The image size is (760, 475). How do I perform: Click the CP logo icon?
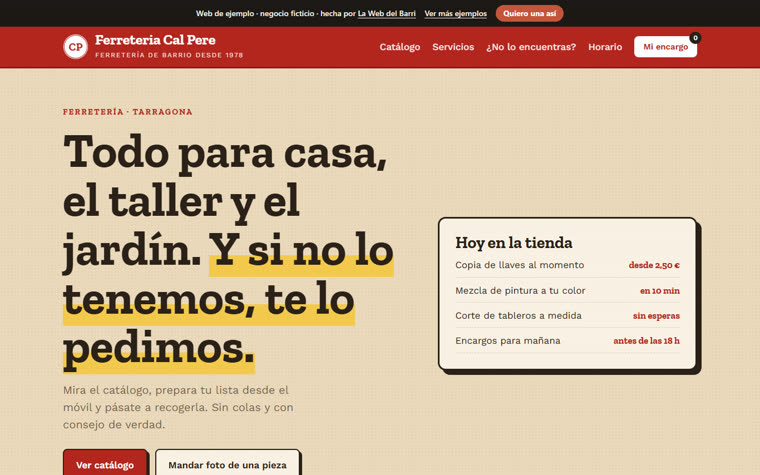pos(76,47)
